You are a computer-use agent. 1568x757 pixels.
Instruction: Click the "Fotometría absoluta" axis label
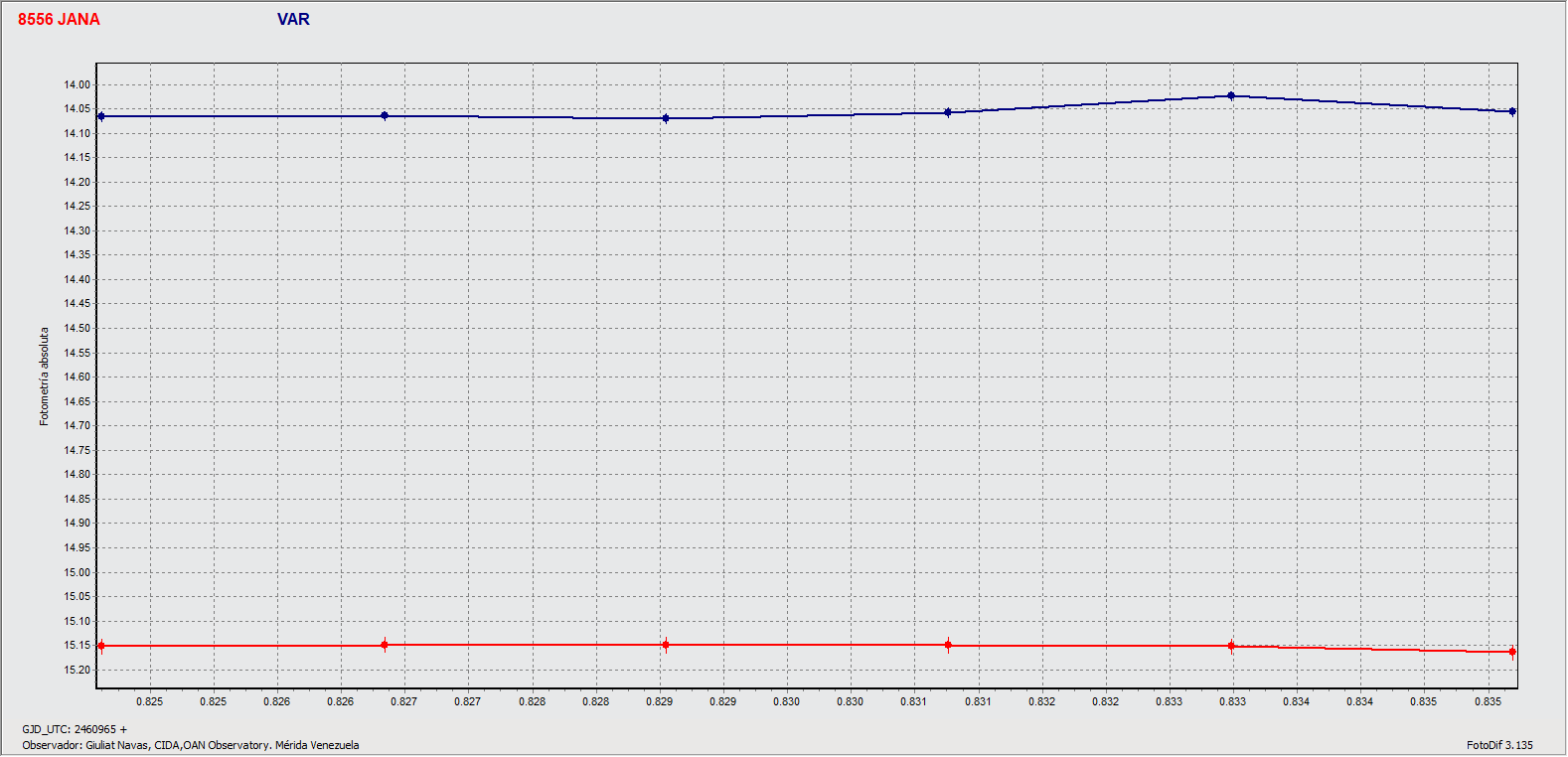point(44,377)
